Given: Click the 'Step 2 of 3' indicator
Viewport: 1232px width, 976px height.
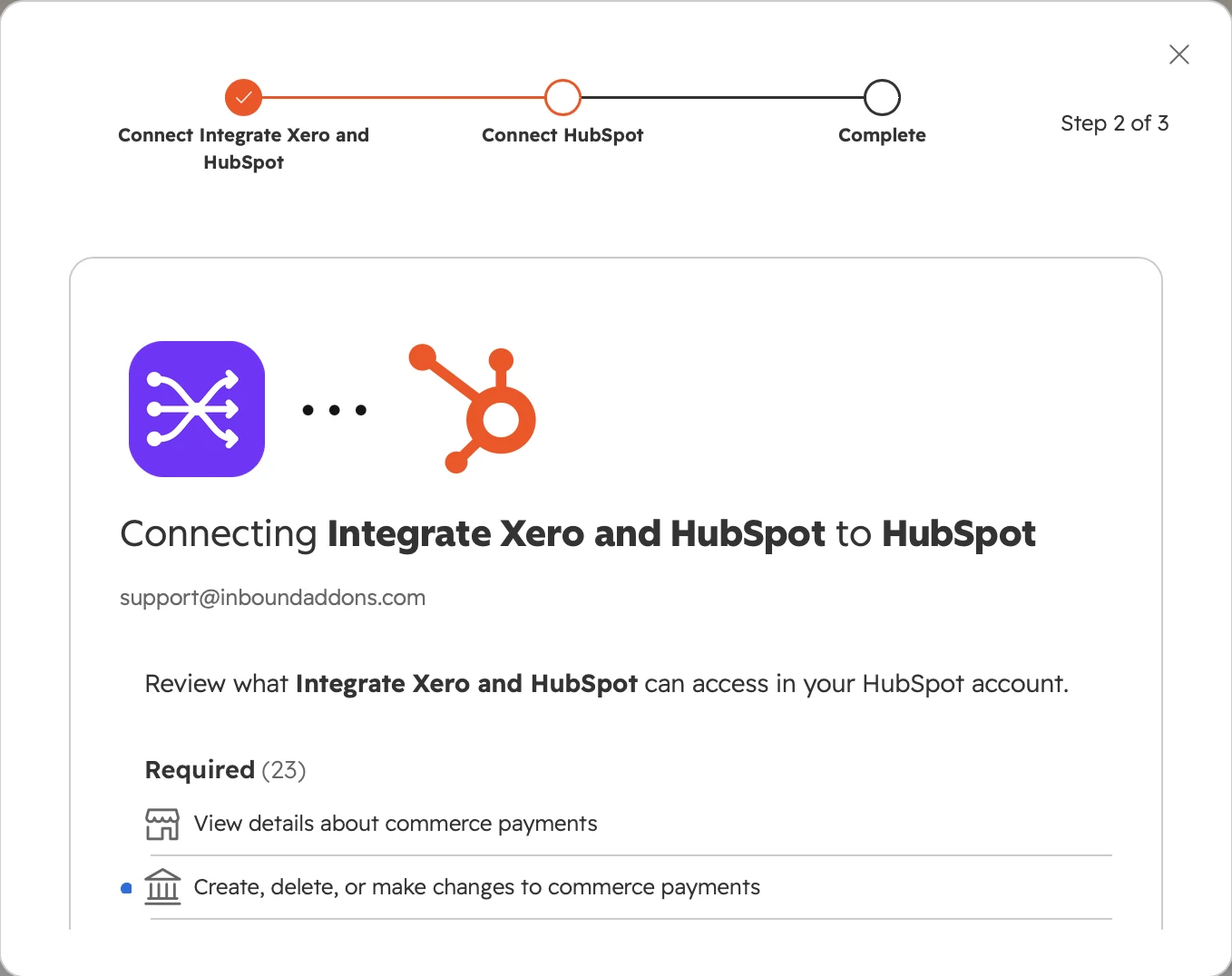Looking at the screenshot, I should click(x=1114, y=123).
